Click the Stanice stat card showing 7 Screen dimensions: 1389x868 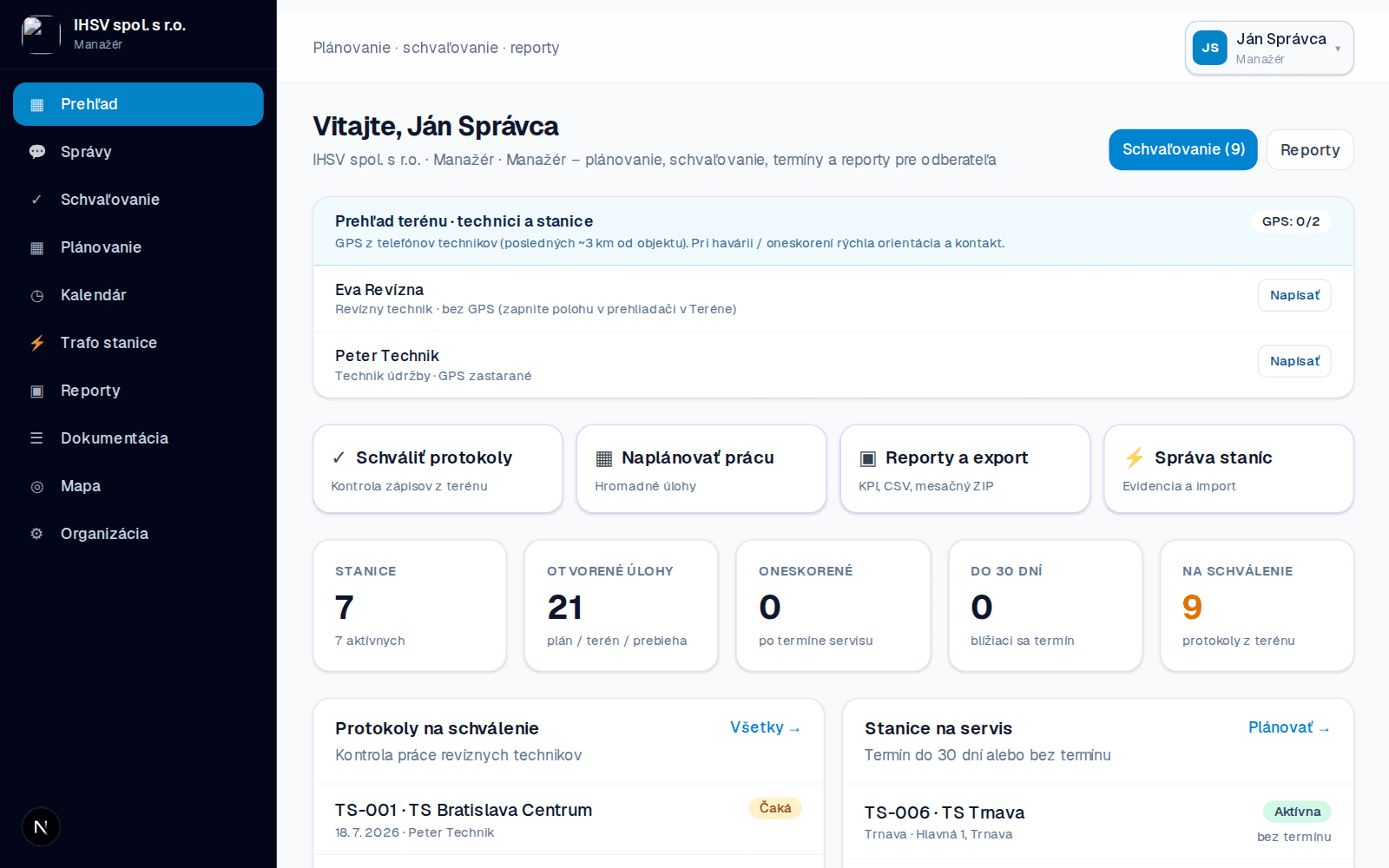[x=410, y=606]
